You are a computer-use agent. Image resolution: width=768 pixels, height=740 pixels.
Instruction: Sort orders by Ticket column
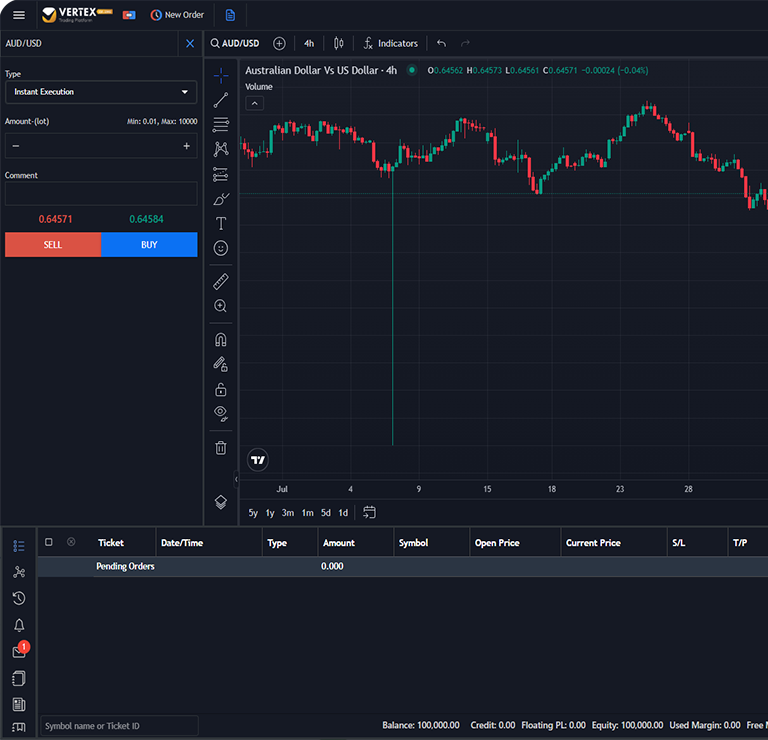(111, 543)
